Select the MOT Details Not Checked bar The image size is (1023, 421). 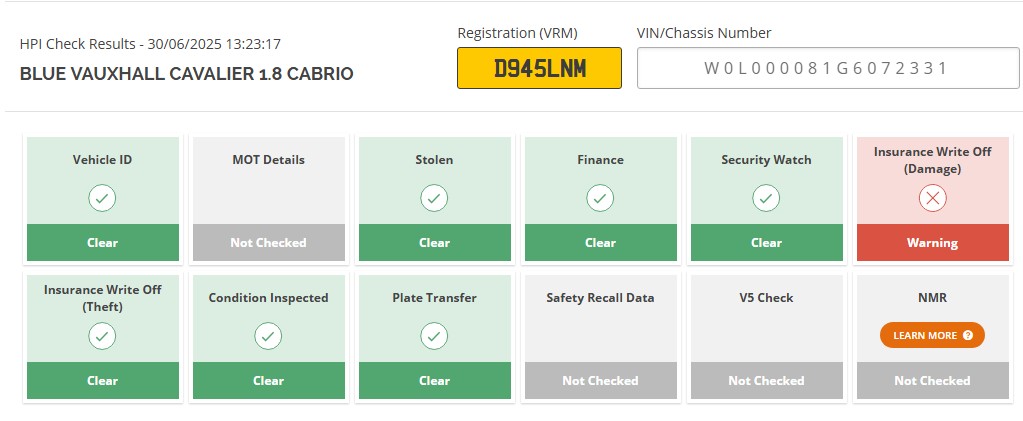click(268, 242)
